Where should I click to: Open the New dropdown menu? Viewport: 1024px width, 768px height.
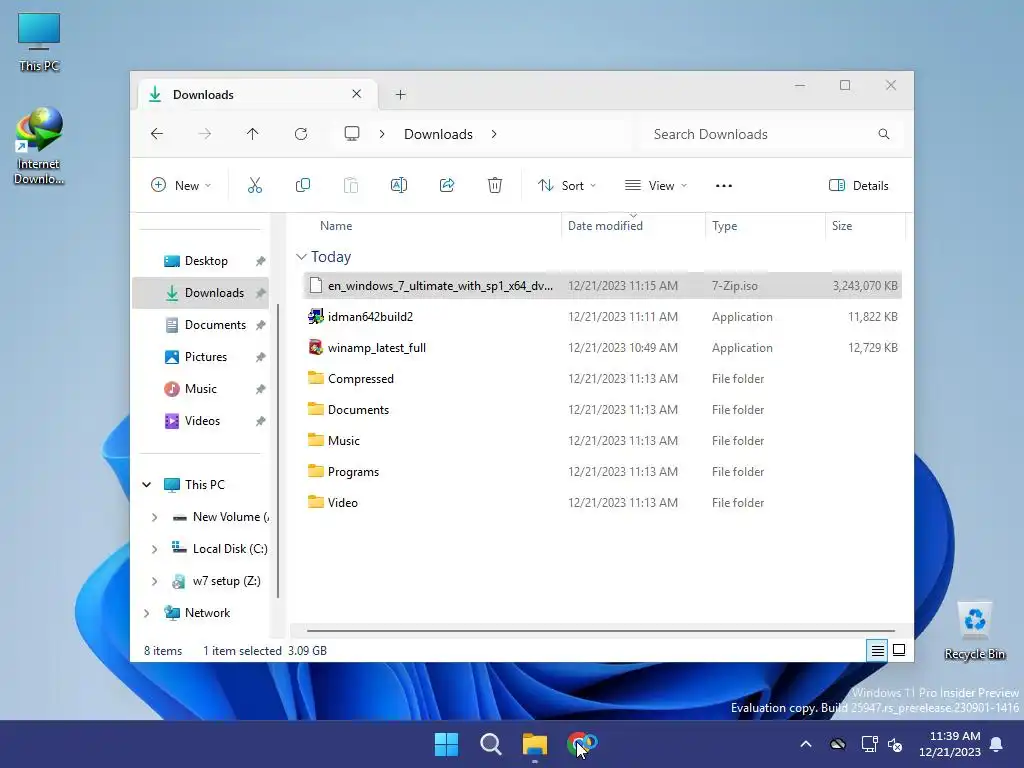(x=181, y=185)
